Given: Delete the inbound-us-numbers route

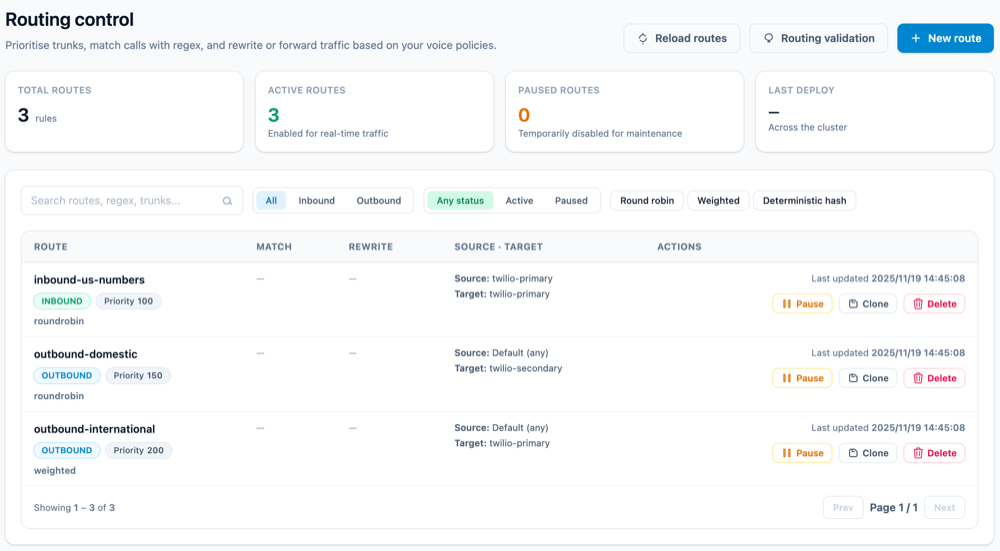Looking at the screenshot, I should [934, 304].
